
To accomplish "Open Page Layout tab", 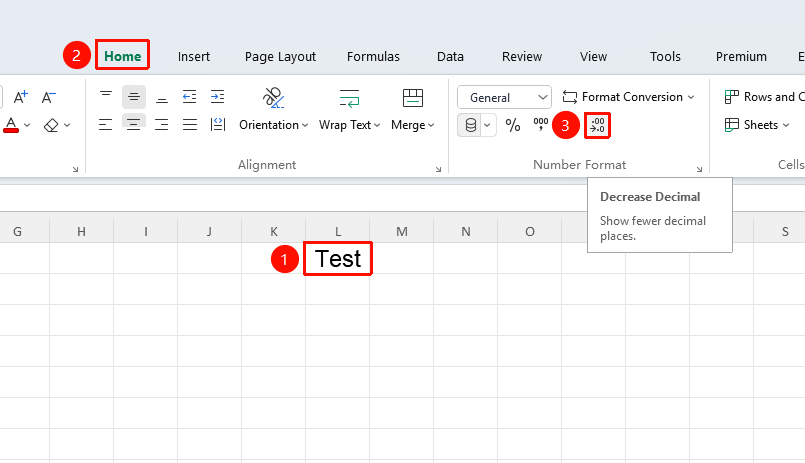I will (x=280, y=56).
